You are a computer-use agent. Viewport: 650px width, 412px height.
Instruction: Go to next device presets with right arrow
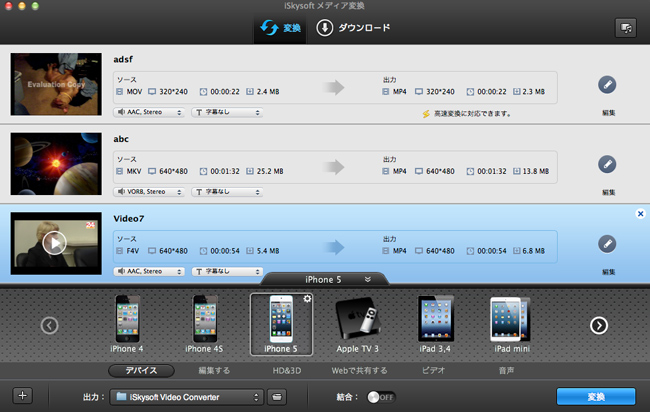(599, 325)
